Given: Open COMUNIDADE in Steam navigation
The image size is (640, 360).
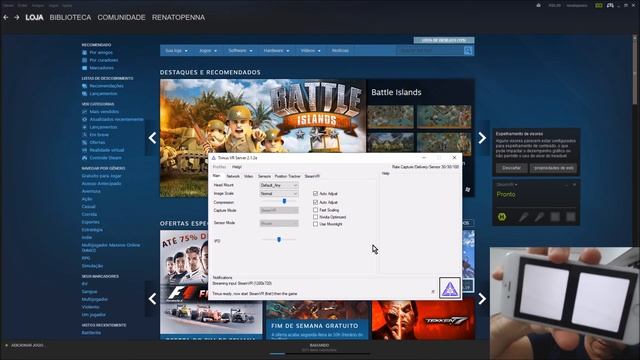Looking at the screenshot, I should [121, 18].
